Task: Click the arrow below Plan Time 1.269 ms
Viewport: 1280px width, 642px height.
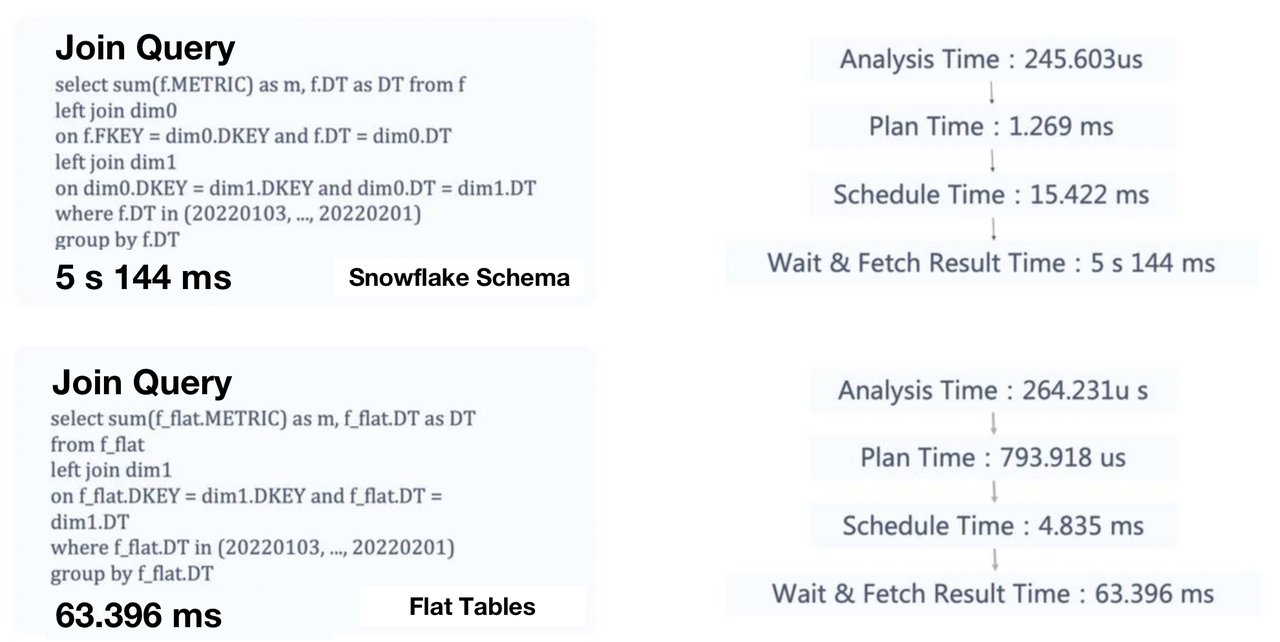Action: (990, 160)
